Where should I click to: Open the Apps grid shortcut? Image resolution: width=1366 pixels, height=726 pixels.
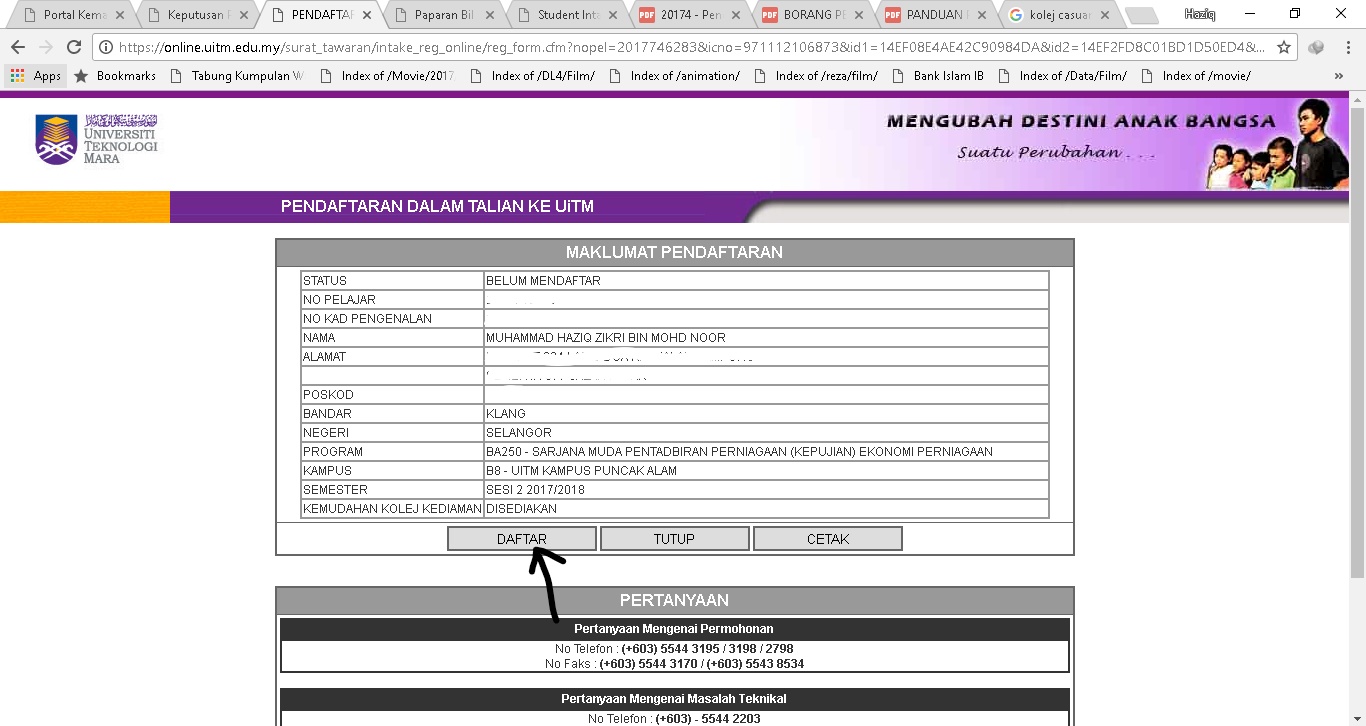tap(36, 76)
